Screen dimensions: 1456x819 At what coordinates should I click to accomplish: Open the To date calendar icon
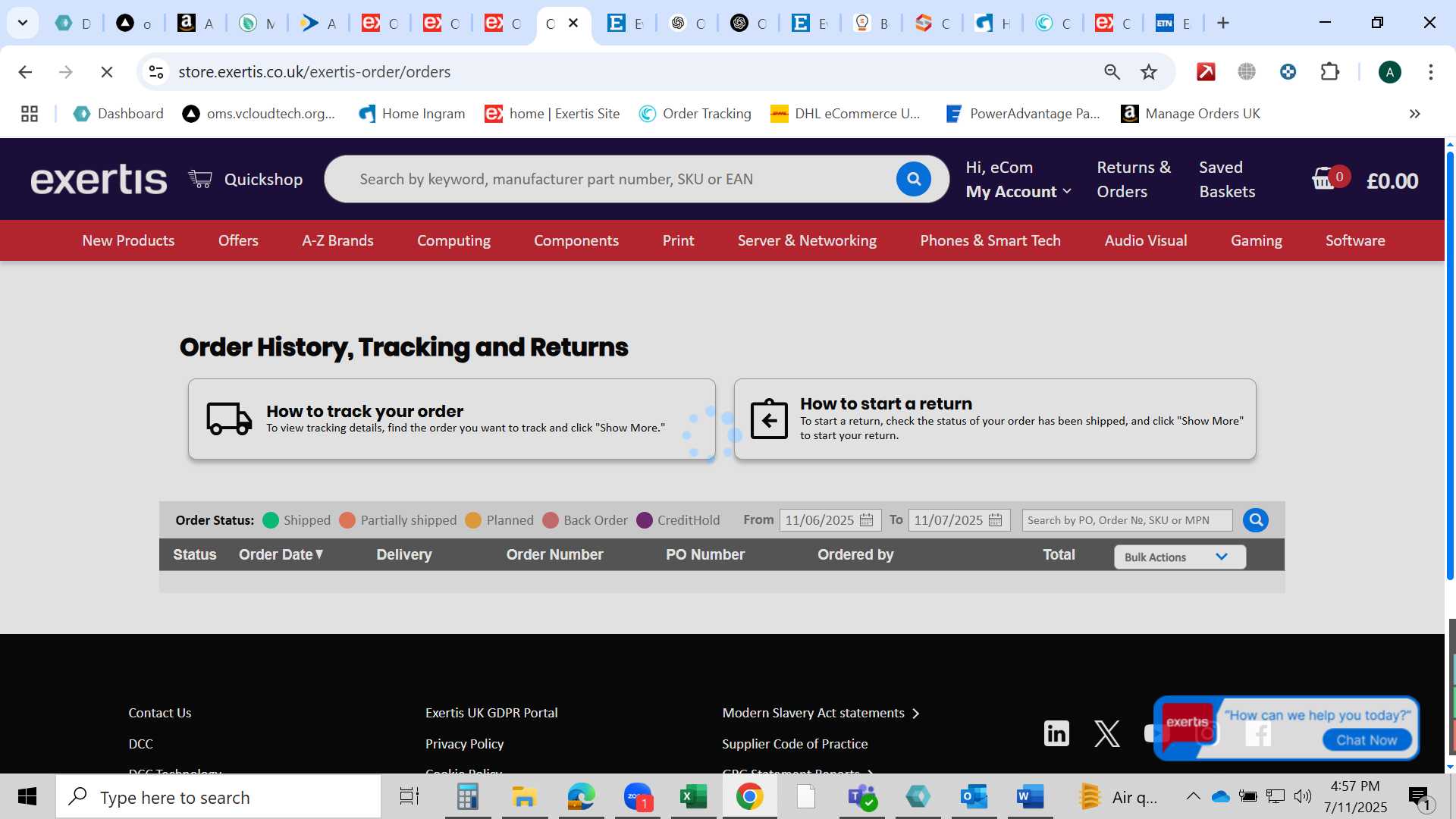pos(996,520)
